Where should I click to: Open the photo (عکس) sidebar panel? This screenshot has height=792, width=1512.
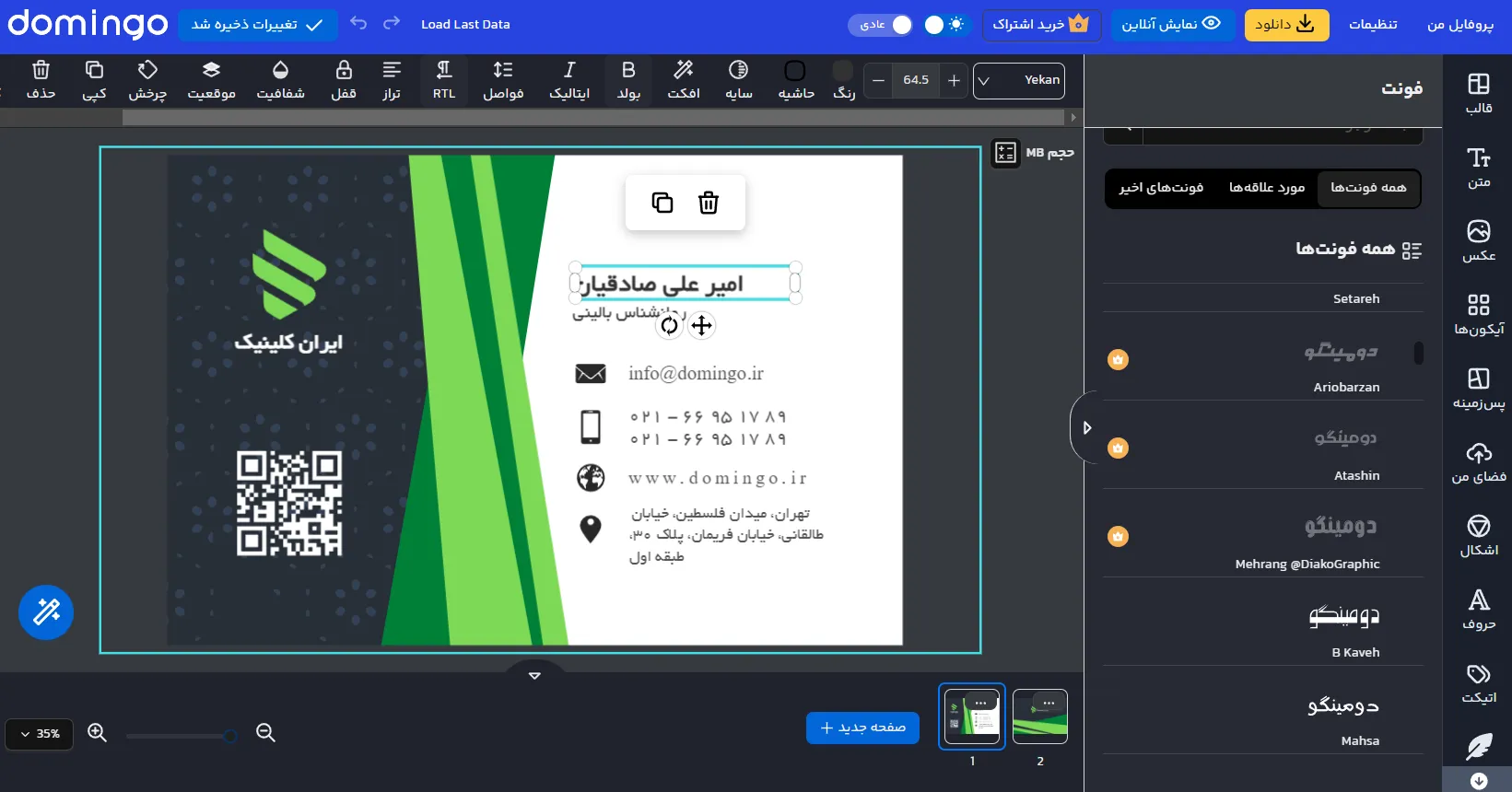pyautogui.click(x=1479, y=240)
